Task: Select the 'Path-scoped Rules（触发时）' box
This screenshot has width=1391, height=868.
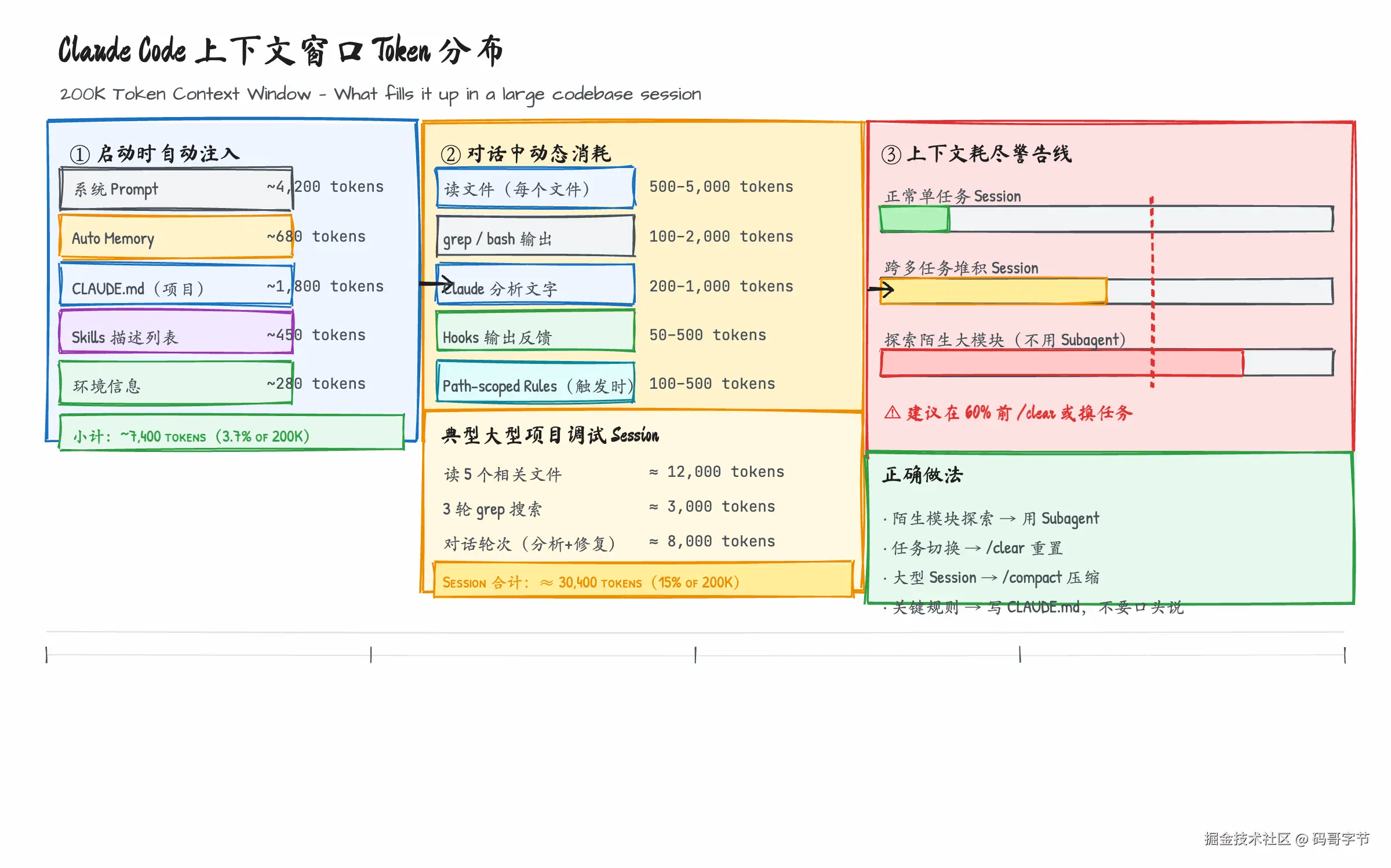Action: 536,382
